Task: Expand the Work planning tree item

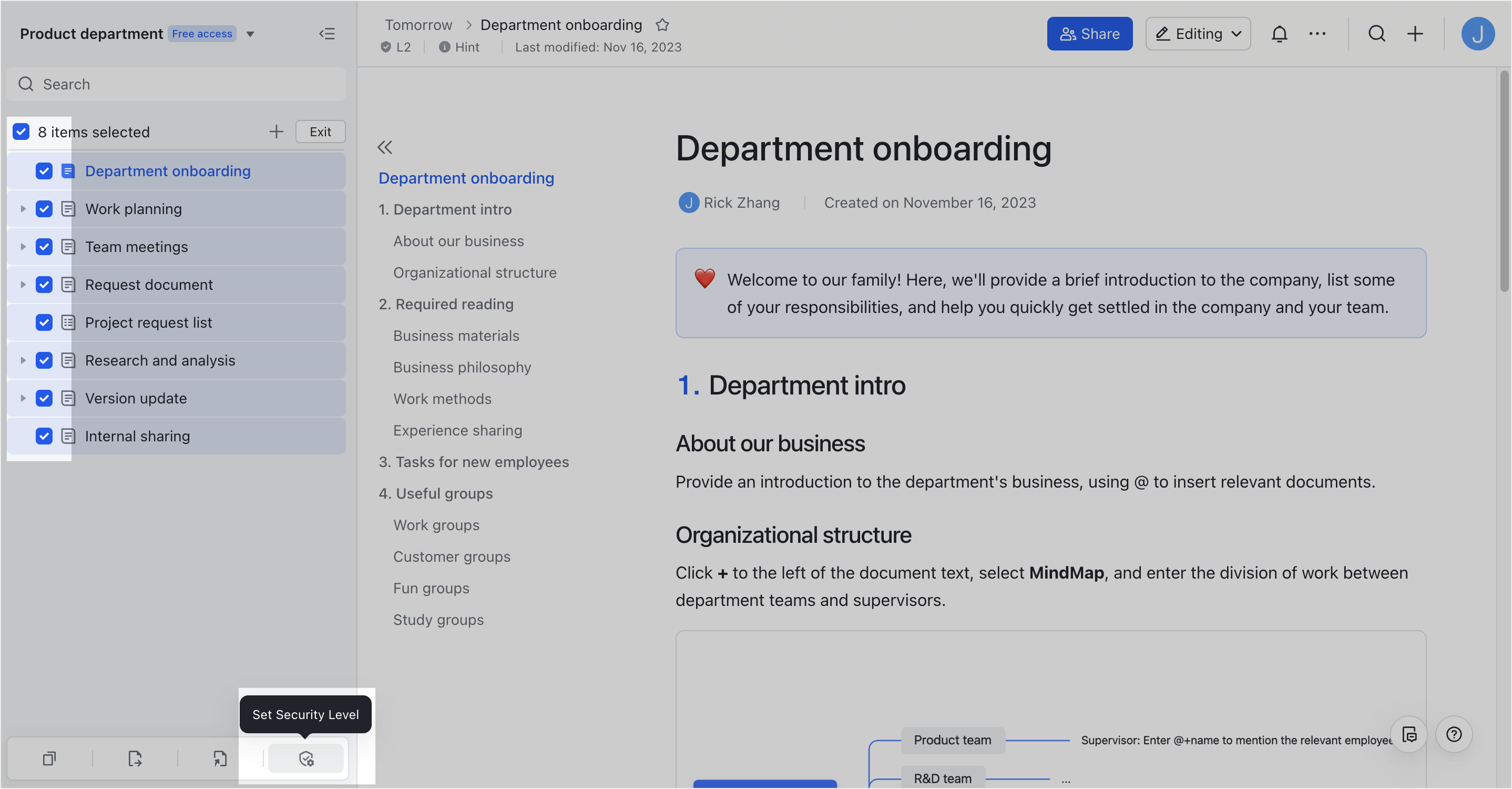Action: coord(24,208)
